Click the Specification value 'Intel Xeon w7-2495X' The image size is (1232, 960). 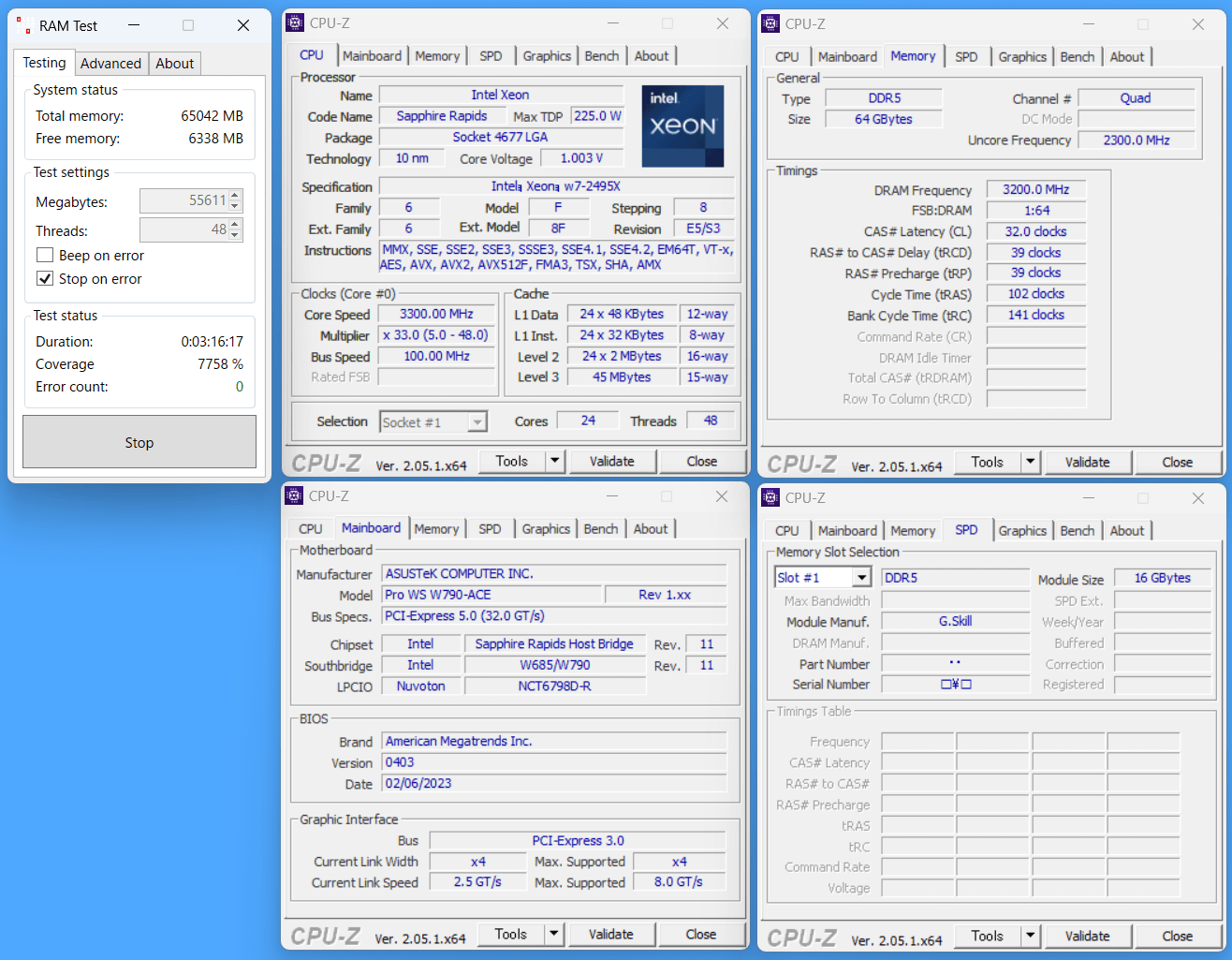(x=556, y=186)
